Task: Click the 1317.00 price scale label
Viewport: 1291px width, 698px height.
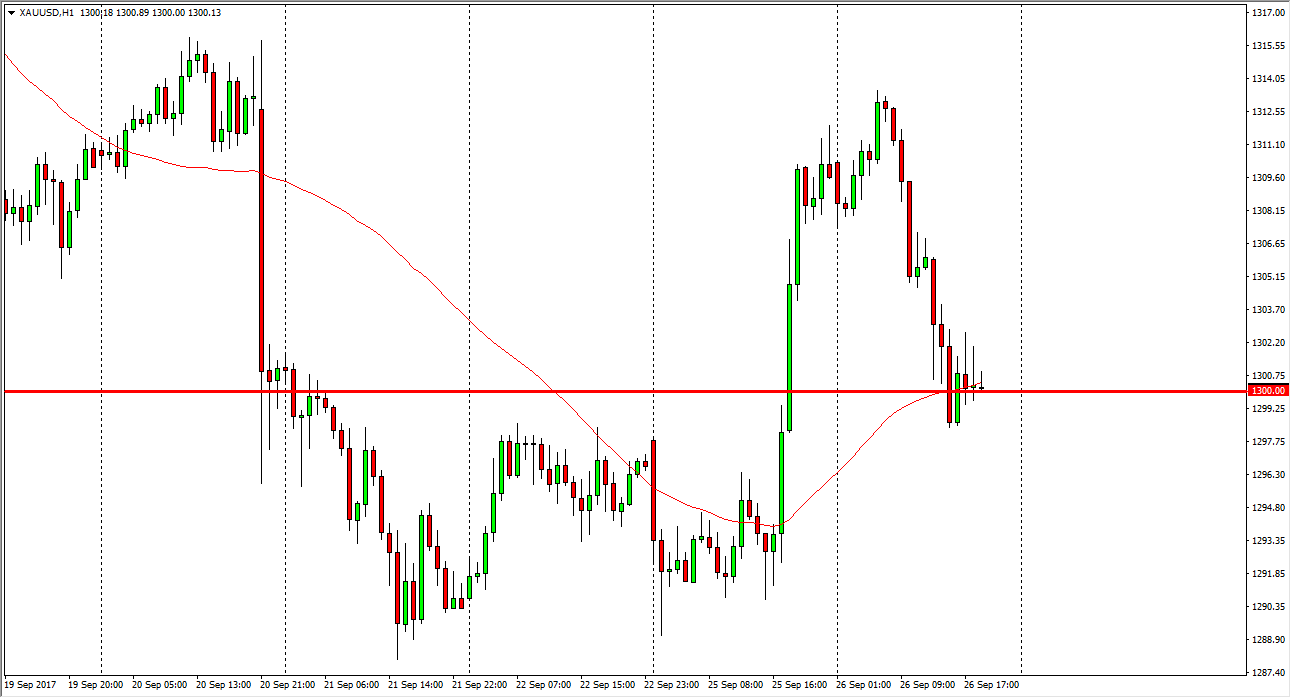Action: pos(1266,13)
